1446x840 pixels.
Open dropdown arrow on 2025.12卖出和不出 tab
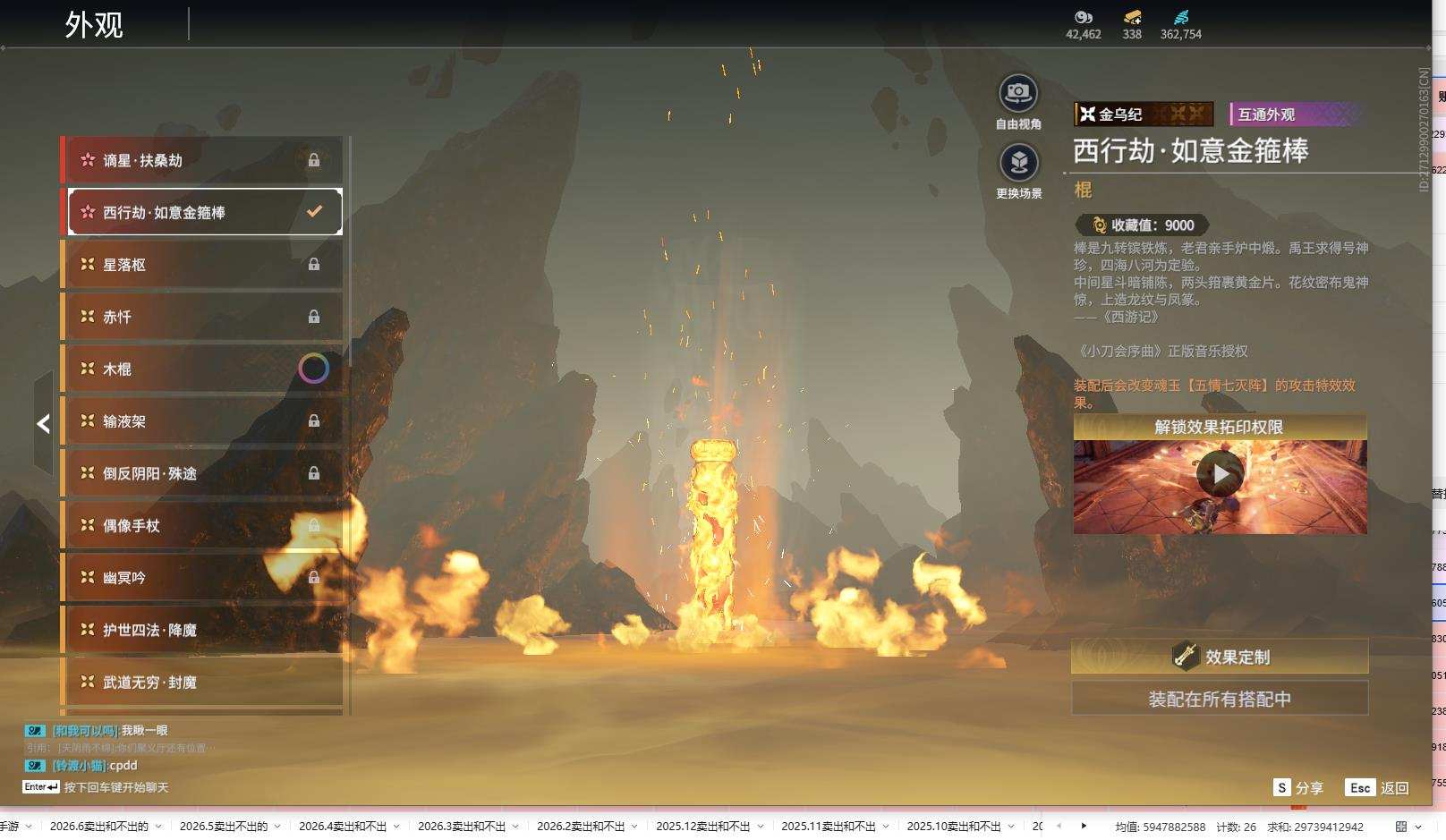tap(760, 826)
